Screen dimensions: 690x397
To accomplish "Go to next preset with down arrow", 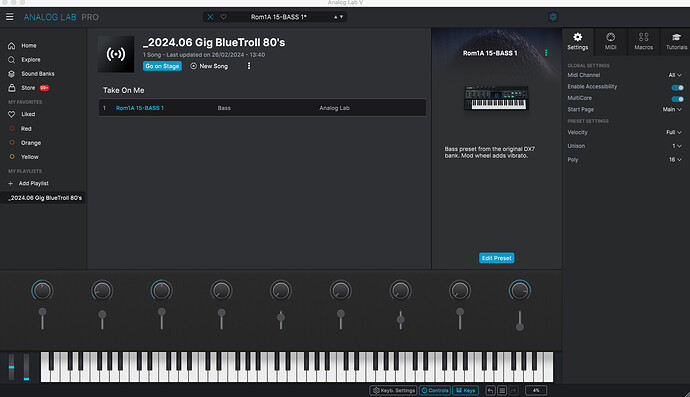I will (341, 17).
